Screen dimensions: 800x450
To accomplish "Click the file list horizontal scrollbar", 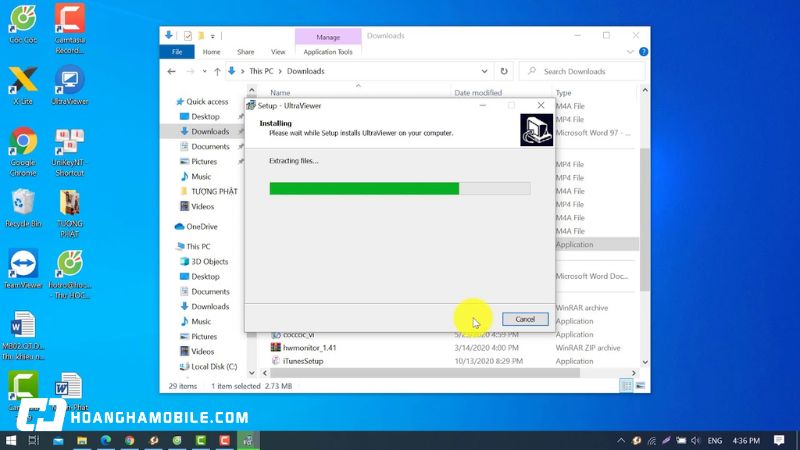I will click(x=423, y=373).
